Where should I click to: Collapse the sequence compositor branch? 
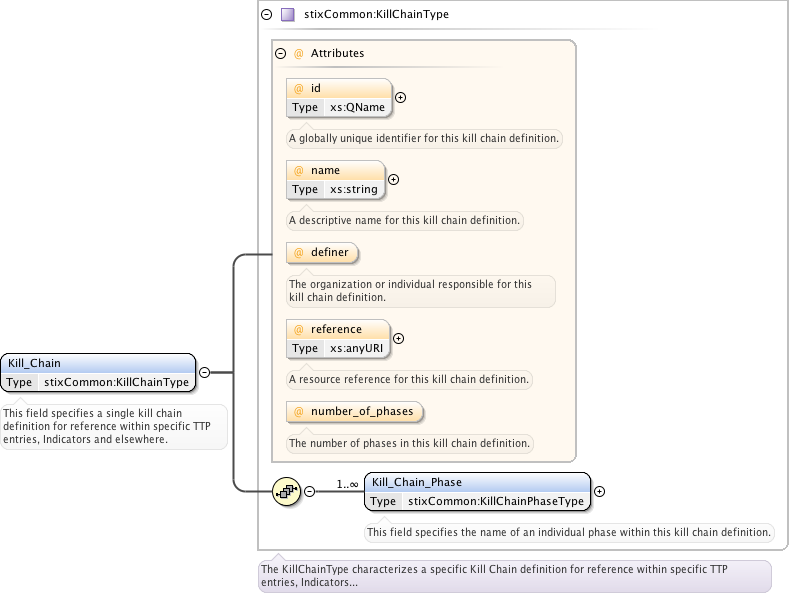click(310, 491)
